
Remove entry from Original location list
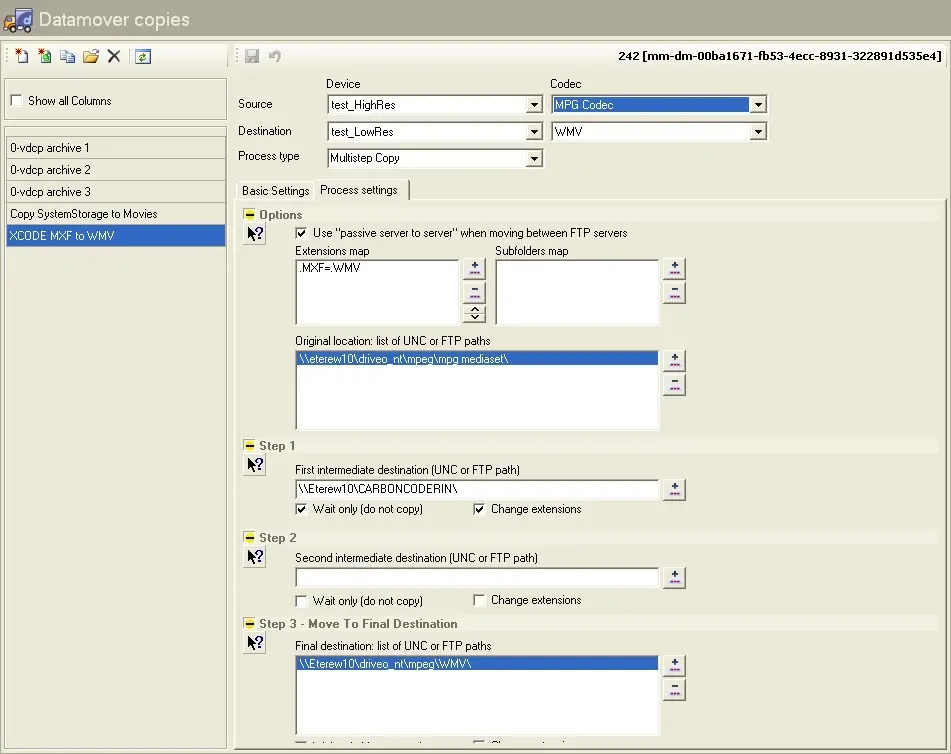[674, 385]
